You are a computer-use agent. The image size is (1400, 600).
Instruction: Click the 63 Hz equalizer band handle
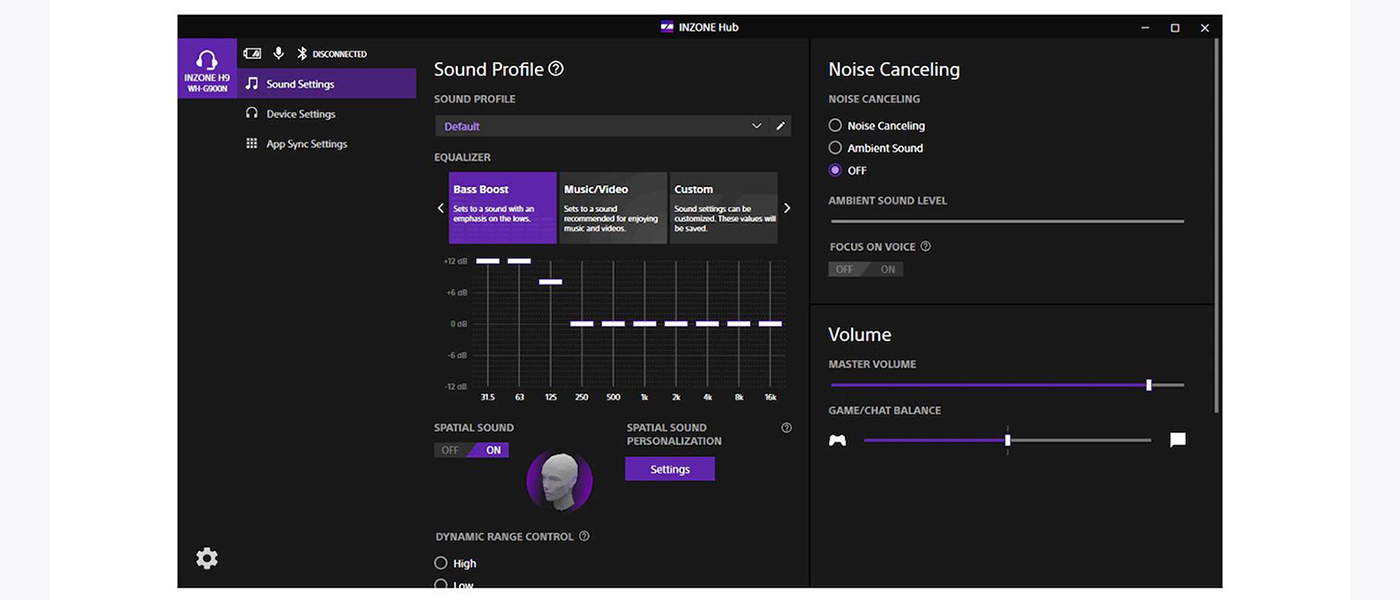(x=519, y=261)
